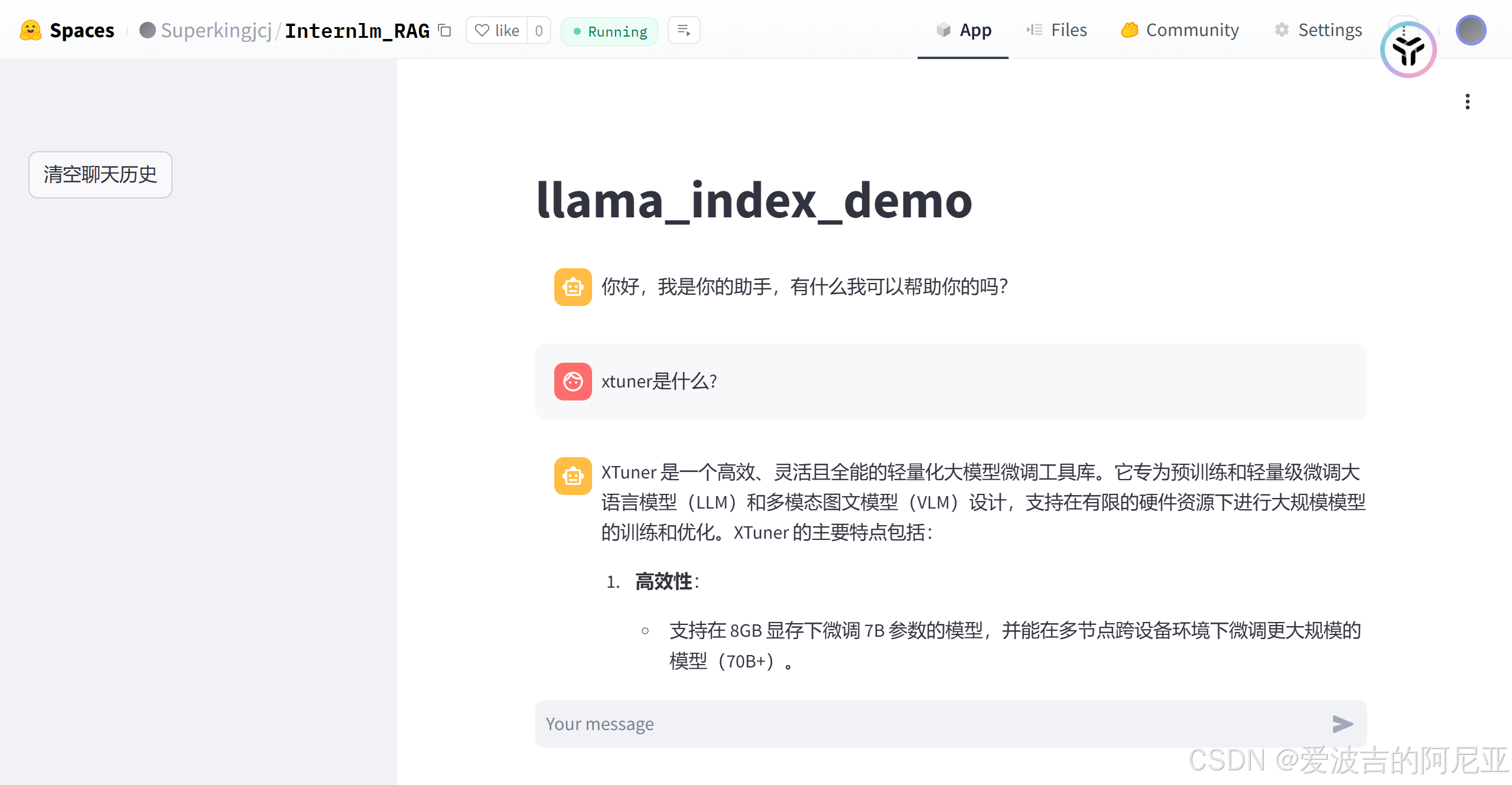Open the Superkingjcj profile link
Screen dimensions: 1512x785
tap(216, 30)
